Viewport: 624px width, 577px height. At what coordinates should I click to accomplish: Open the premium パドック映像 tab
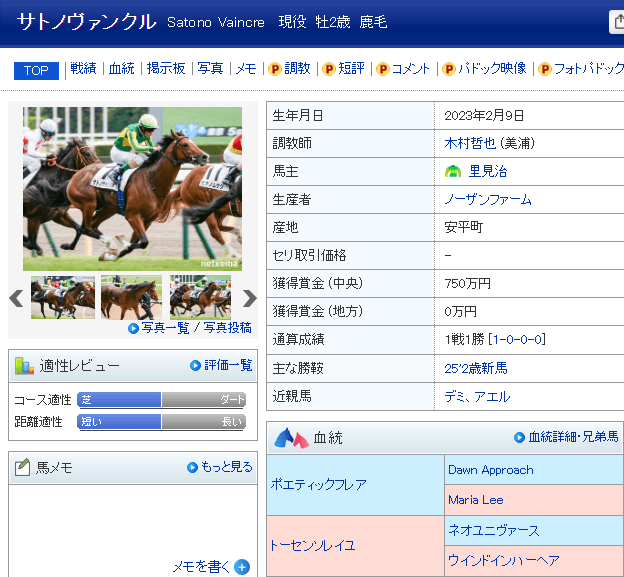tap(492, 68)
